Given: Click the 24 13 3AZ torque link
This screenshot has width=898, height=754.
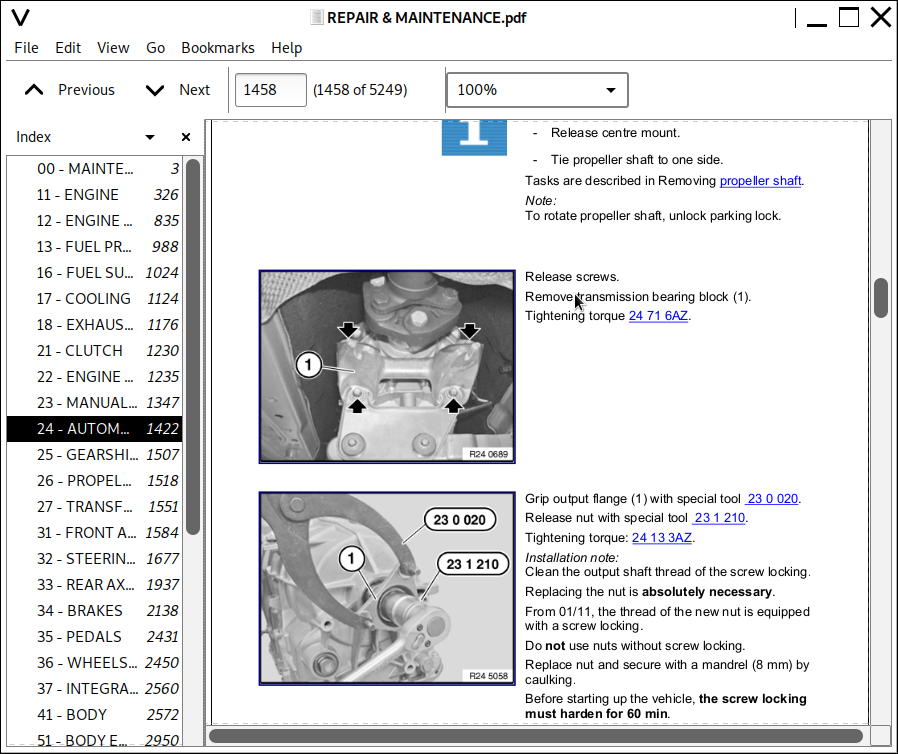Looking at the screenshot, I should click(x=661, y=538).
